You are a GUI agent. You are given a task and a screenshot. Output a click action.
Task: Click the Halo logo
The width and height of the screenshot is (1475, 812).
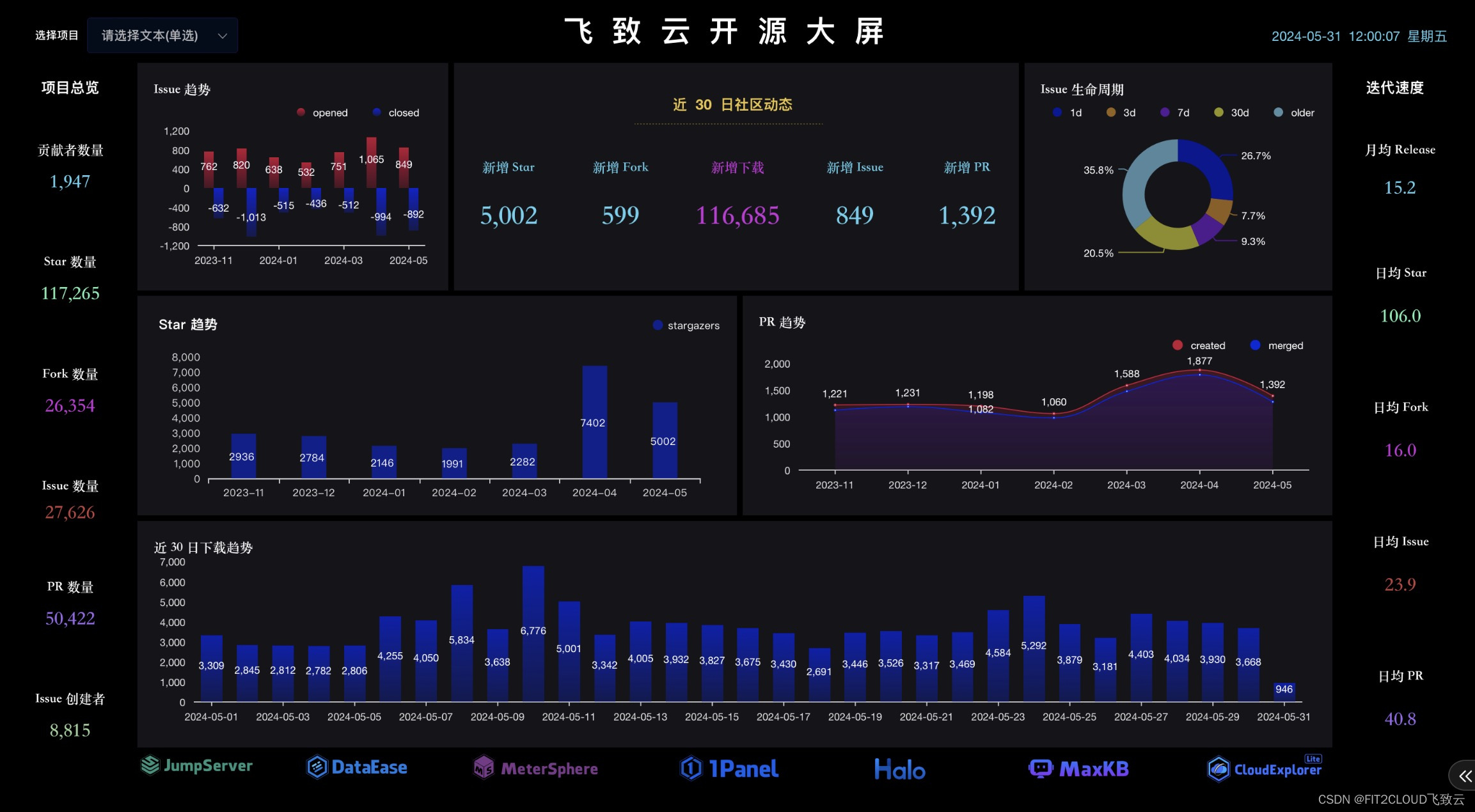pyautogui.click(x=899, y=769)
